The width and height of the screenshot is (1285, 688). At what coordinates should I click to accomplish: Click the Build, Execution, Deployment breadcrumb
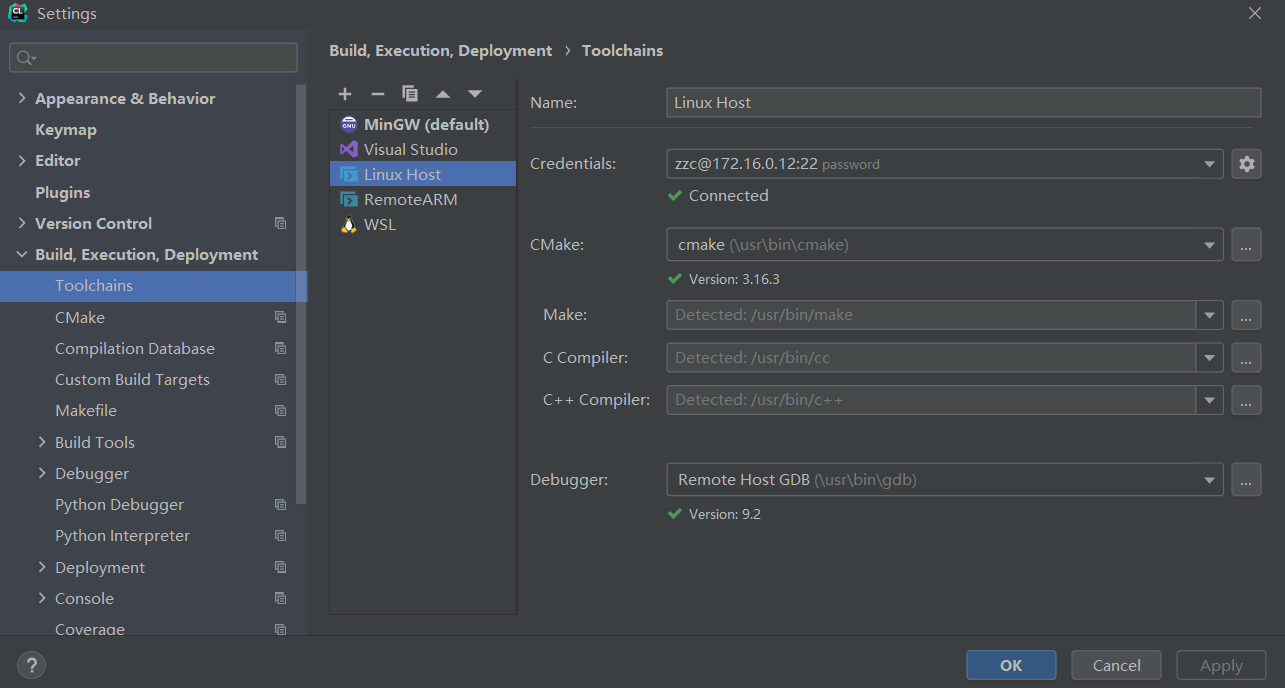441,50
